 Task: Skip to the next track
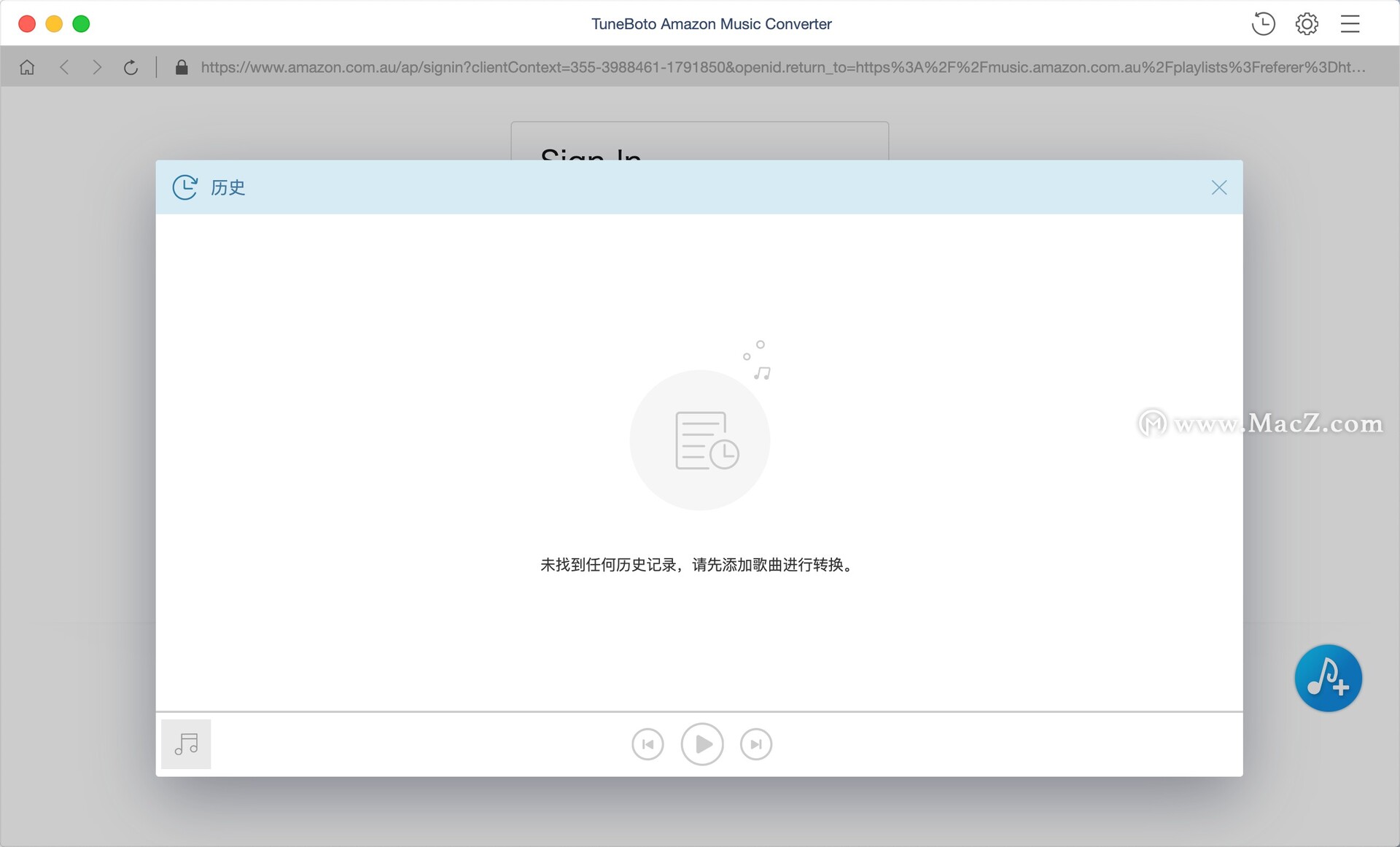point(756,744)
